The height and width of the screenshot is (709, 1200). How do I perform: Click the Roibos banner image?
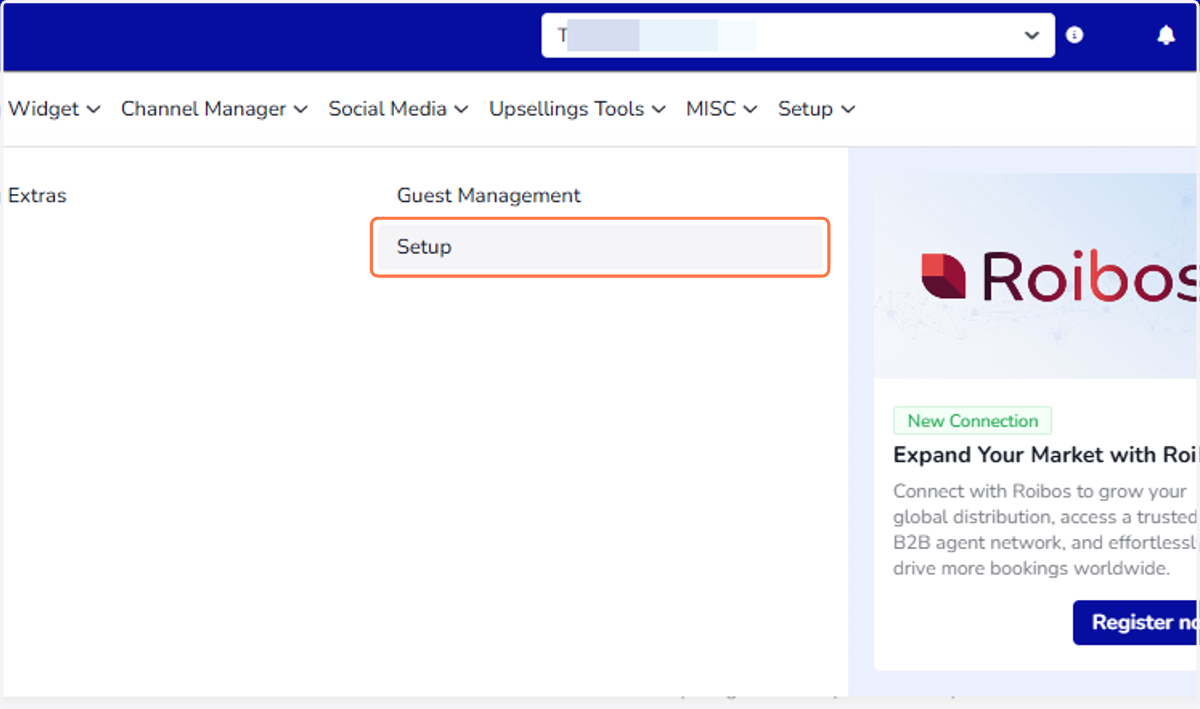1036,276
